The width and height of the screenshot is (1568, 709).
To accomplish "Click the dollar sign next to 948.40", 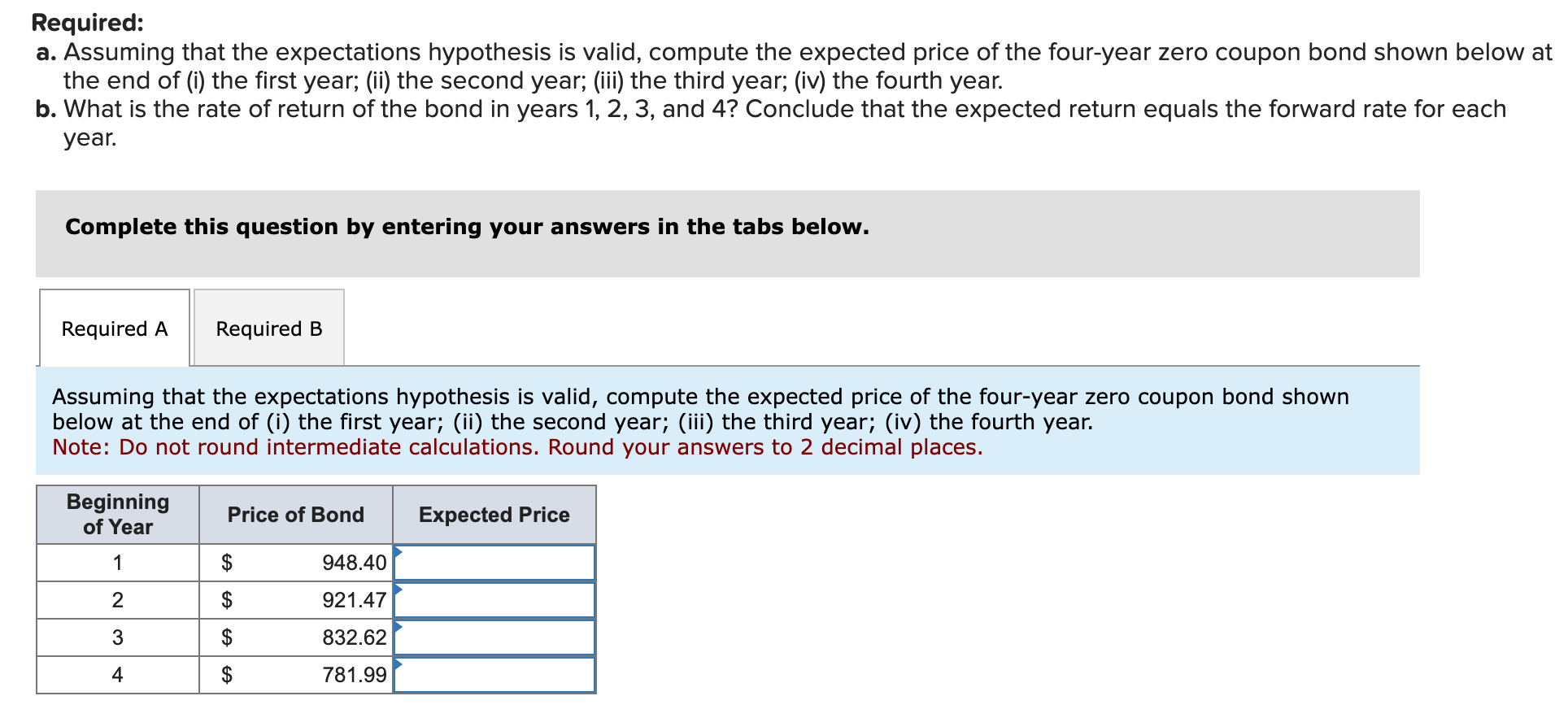I will (x=228, y=563).
